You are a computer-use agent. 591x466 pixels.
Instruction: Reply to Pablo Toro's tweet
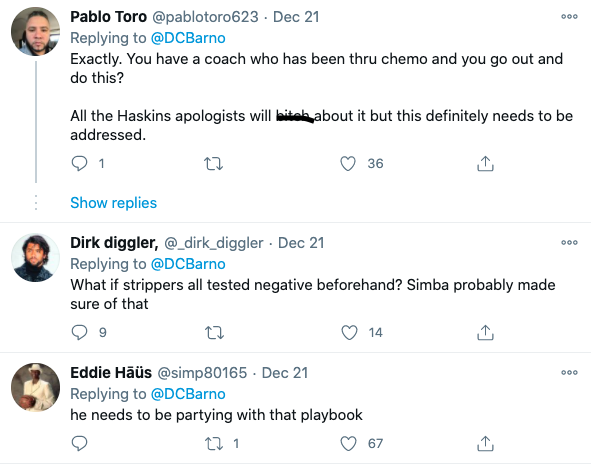[80, 164]
